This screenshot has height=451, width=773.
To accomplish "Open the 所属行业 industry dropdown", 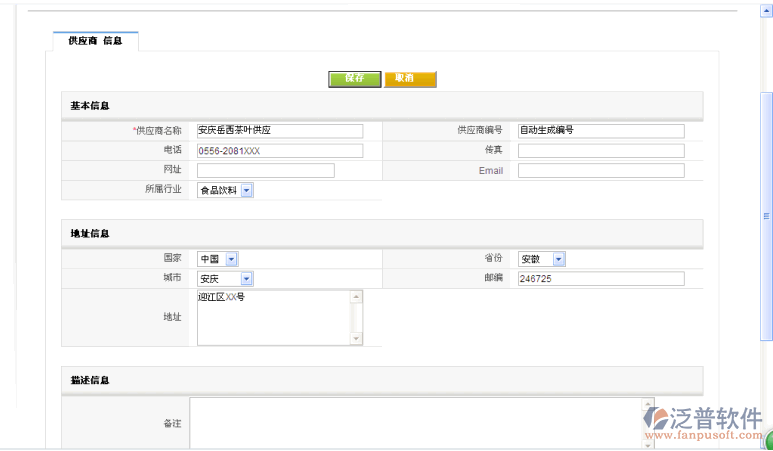I will pyautogui.click(x=246, y=190).
